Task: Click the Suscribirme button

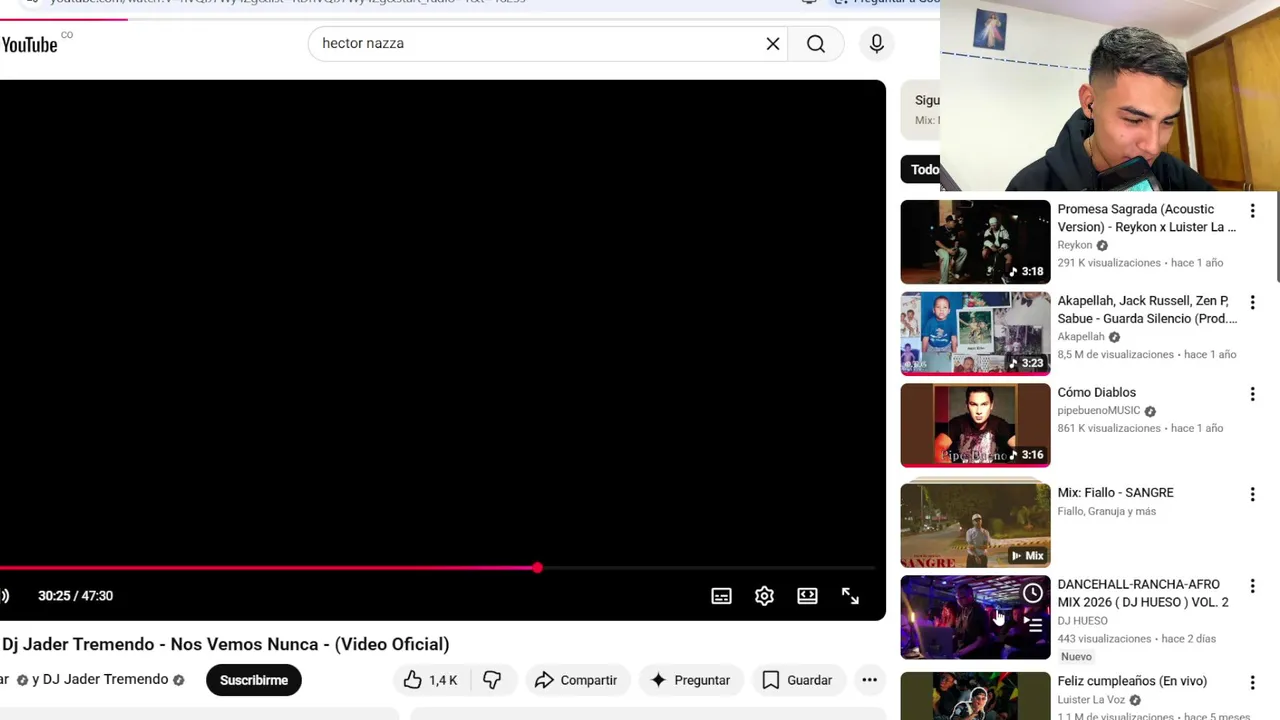Action: (x=254, y=680)
